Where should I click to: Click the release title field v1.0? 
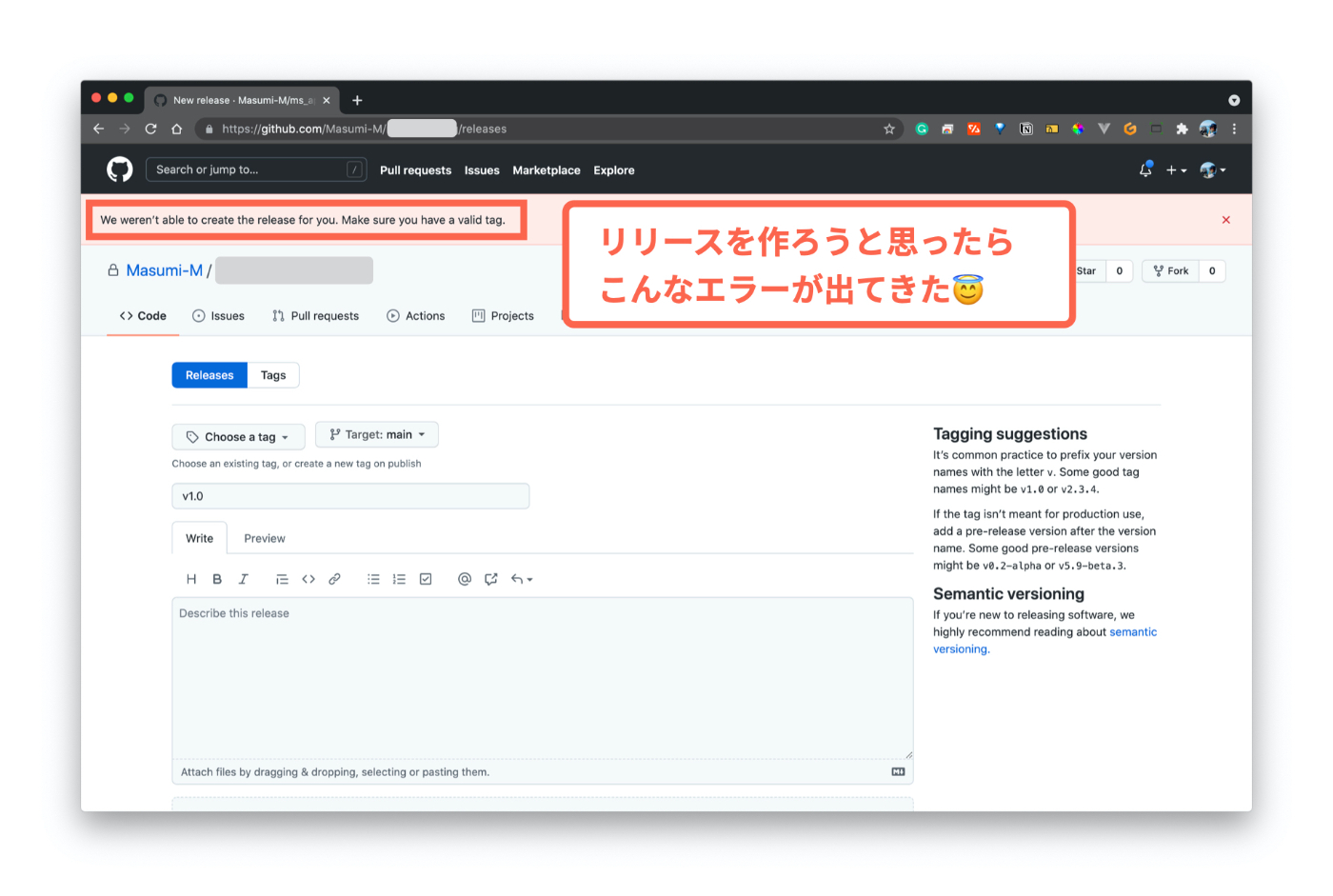(x=350, y=496)
